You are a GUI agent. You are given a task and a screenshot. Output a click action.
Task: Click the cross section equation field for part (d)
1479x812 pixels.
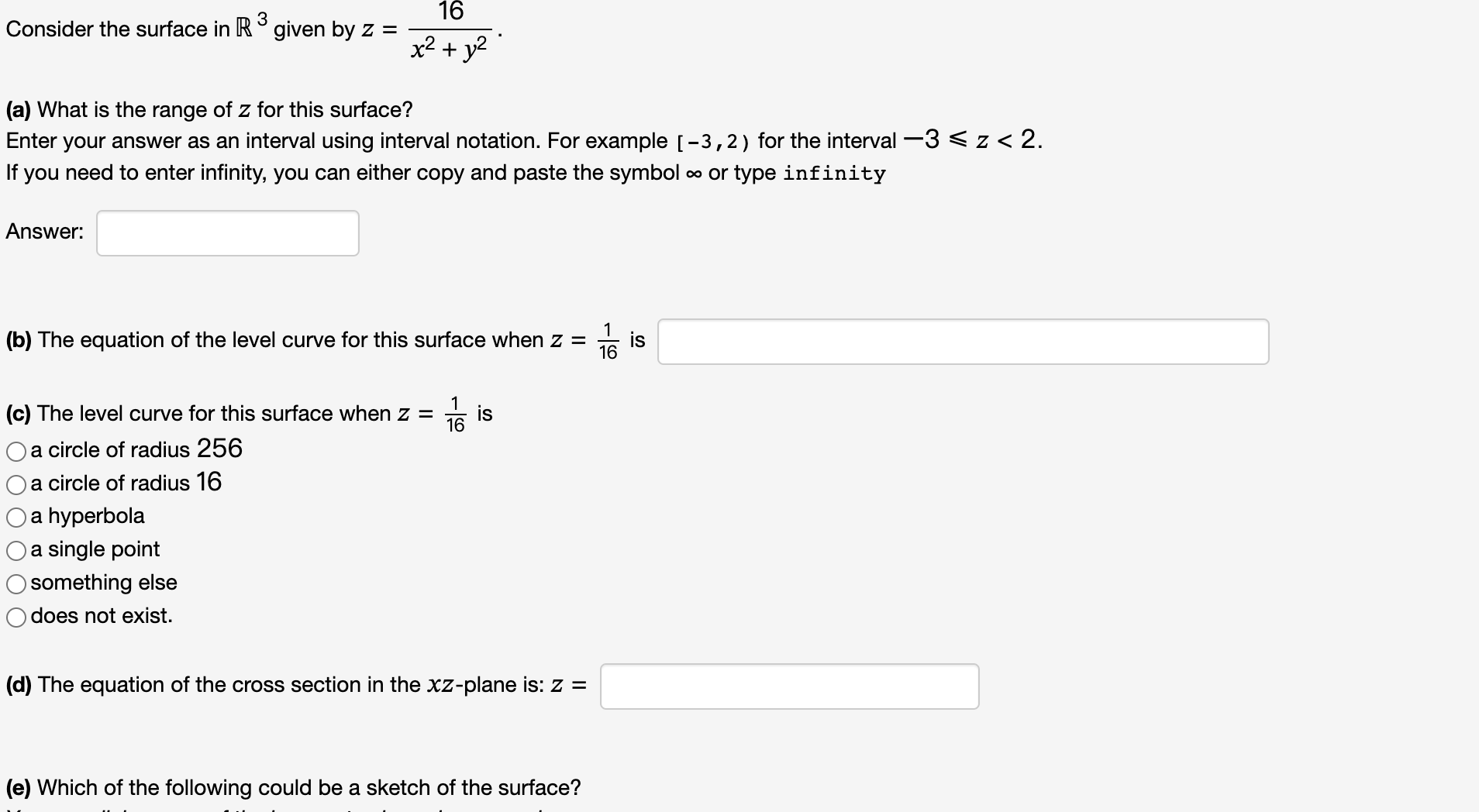tap(789, 685)
